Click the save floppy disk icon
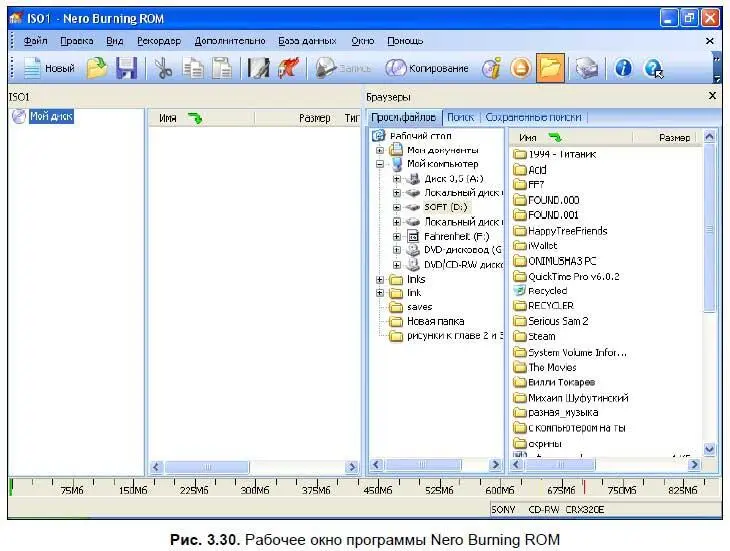Viewport: 730px width, 551px height. (125, 69)
